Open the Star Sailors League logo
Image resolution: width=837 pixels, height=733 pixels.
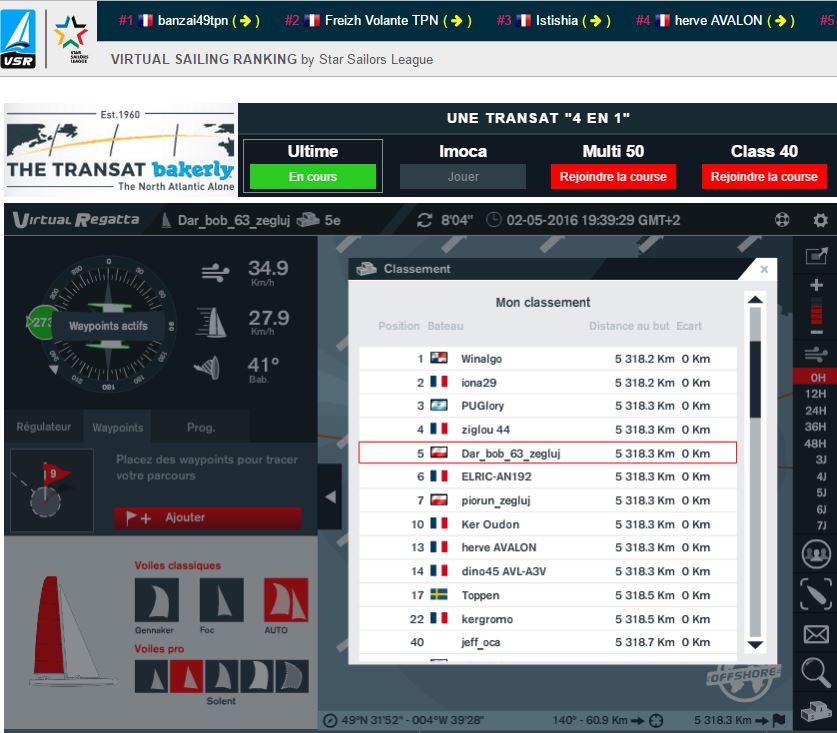pos(72,39)
